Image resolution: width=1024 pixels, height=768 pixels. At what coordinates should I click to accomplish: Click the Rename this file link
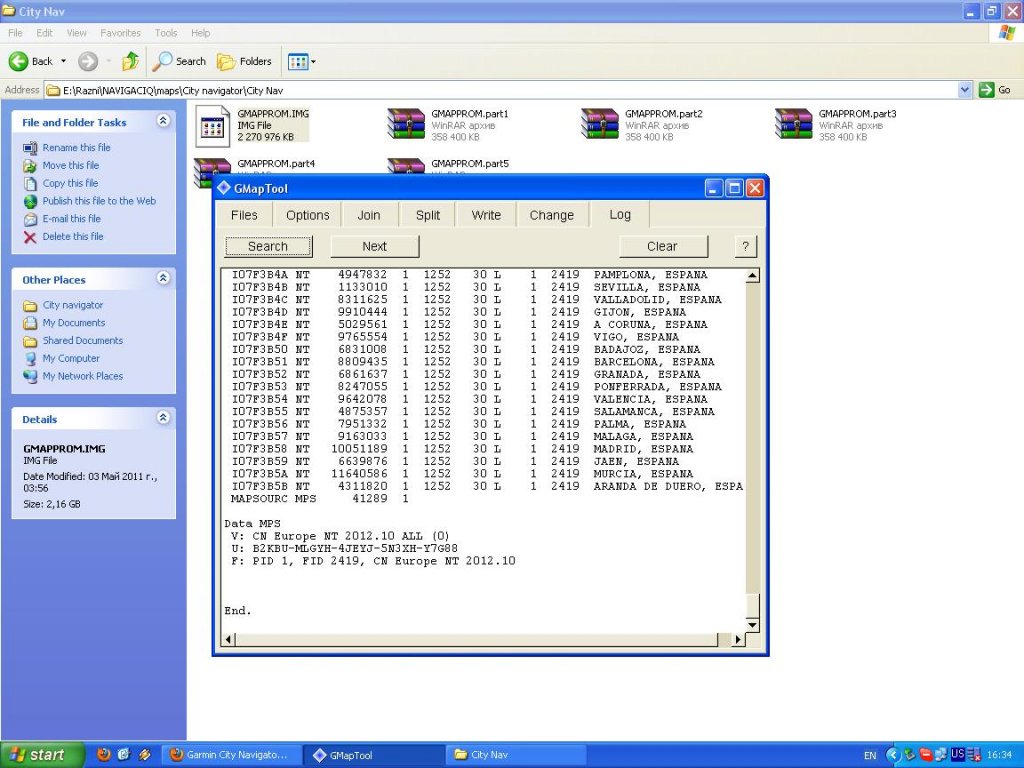76,147
